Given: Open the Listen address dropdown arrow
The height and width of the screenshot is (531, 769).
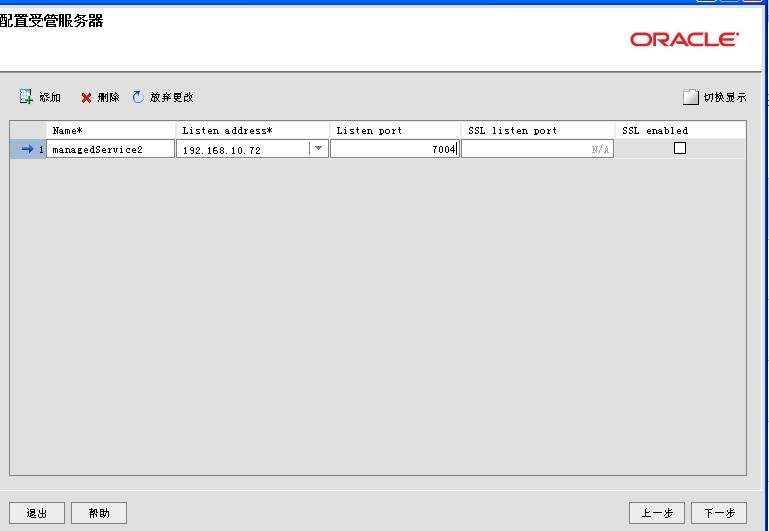Looking at the screenshot, I should [x=318, y=148].
